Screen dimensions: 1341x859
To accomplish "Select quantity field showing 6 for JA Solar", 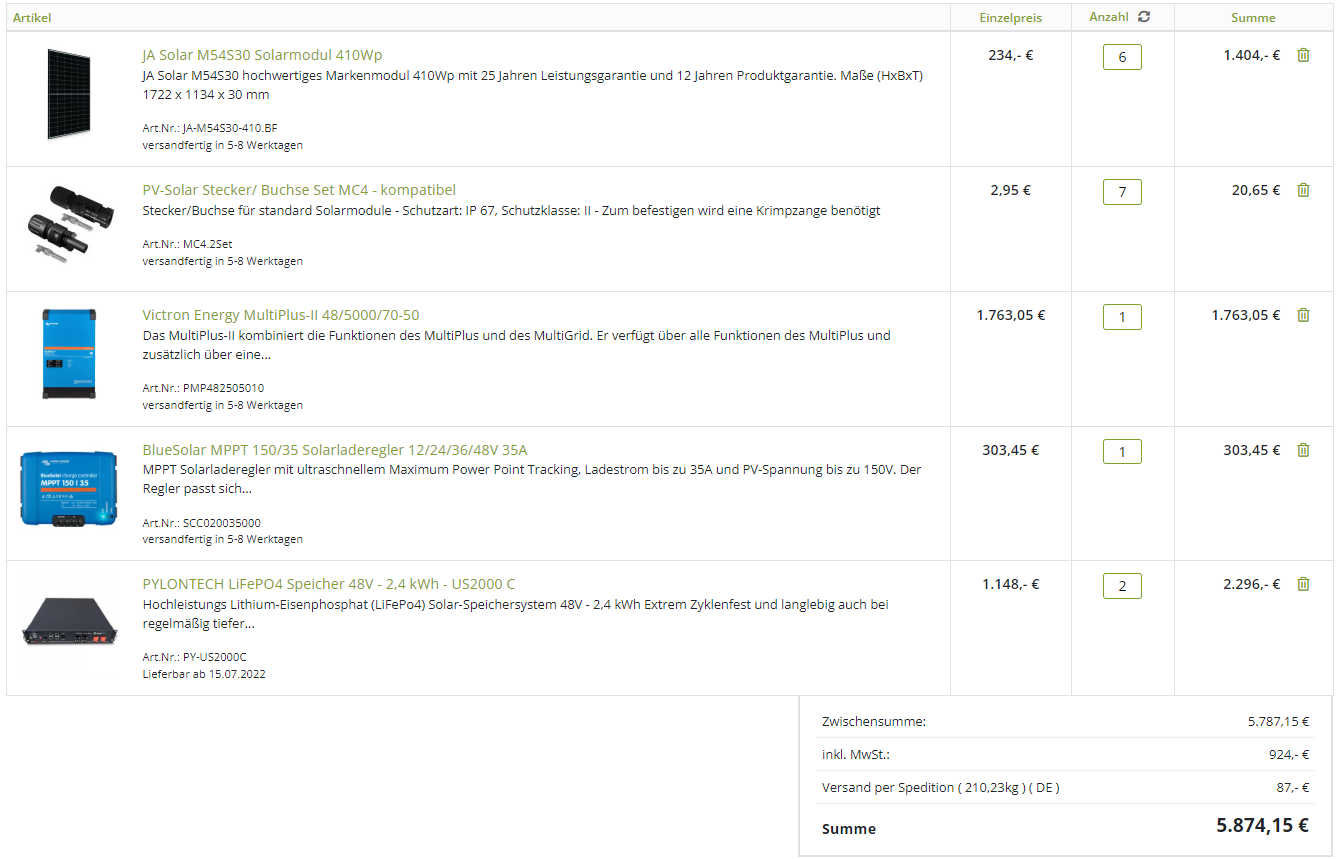I will 1122,57.
